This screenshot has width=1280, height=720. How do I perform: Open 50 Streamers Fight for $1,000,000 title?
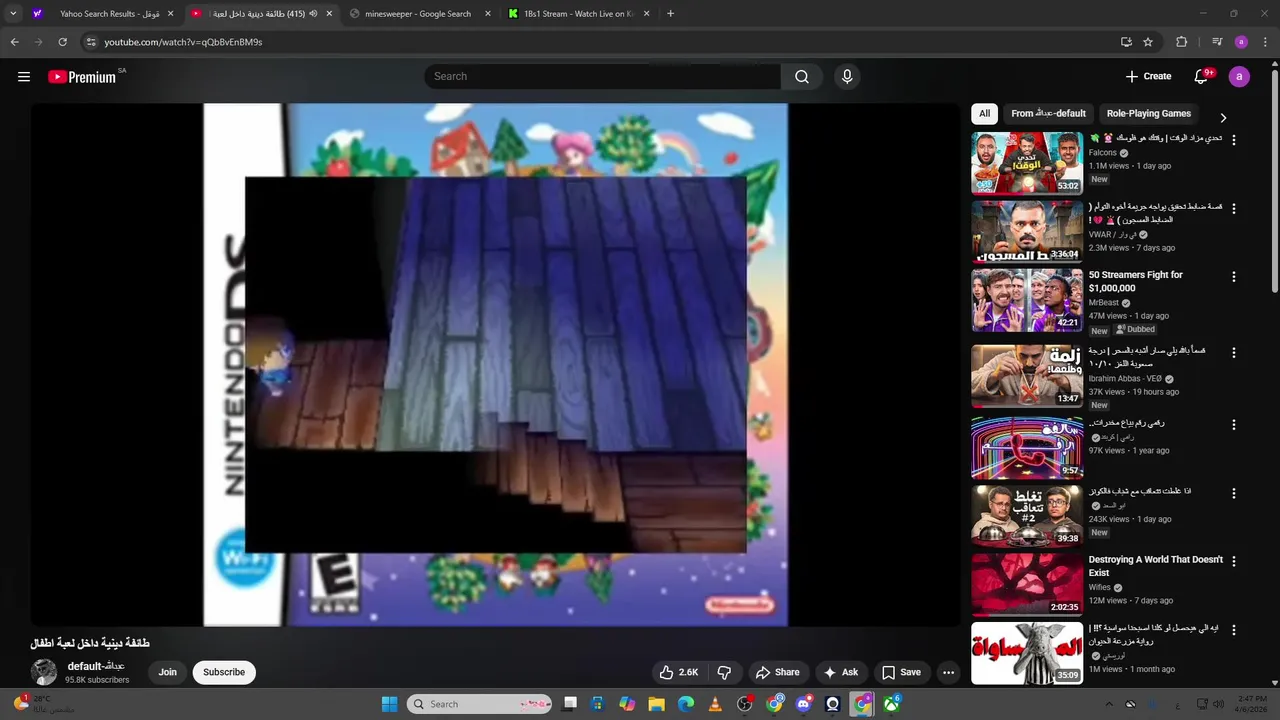(1135, 281)
